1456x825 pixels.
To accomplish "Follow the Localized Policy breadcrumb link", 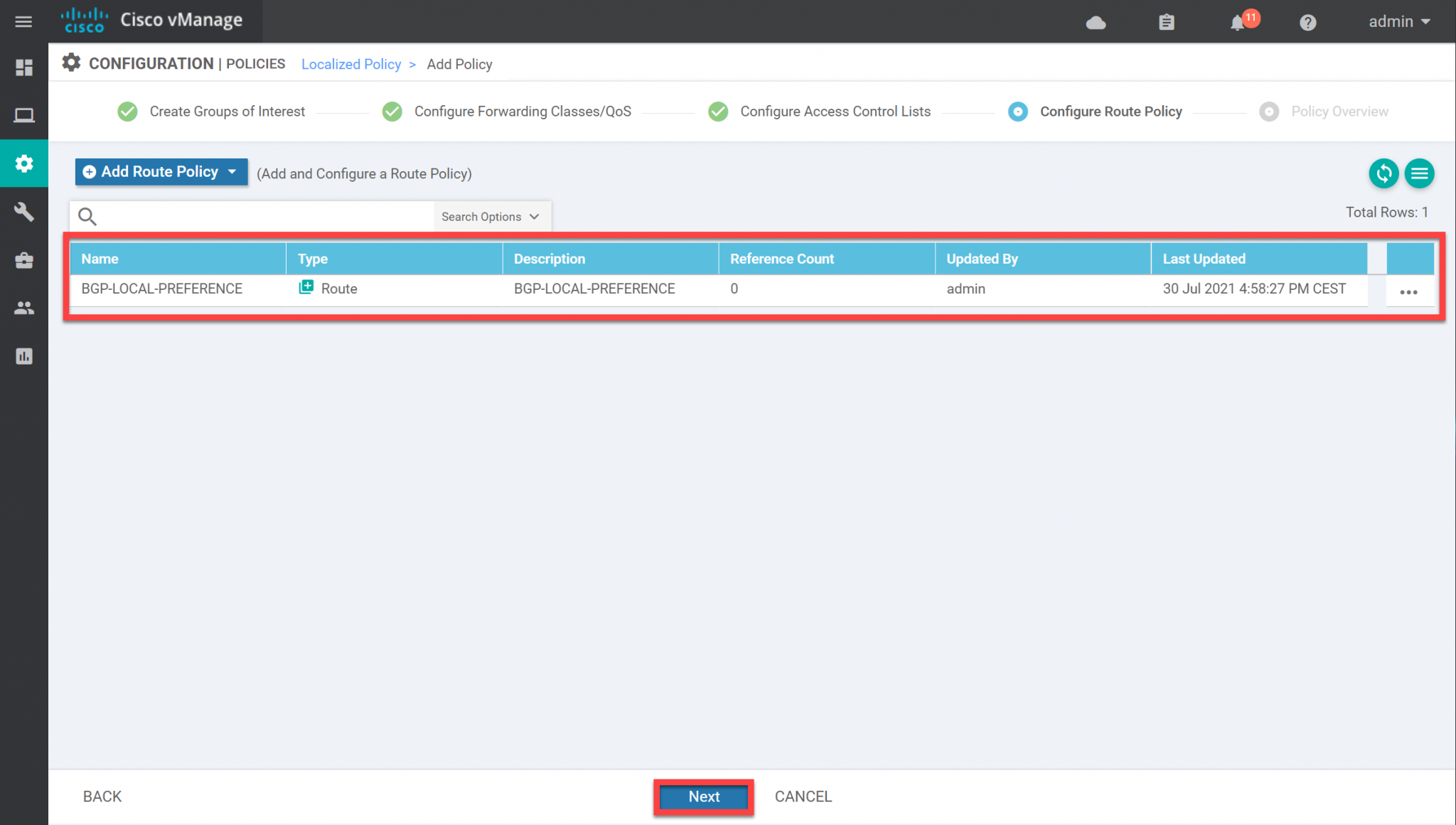I will click(x=350, y=64).
